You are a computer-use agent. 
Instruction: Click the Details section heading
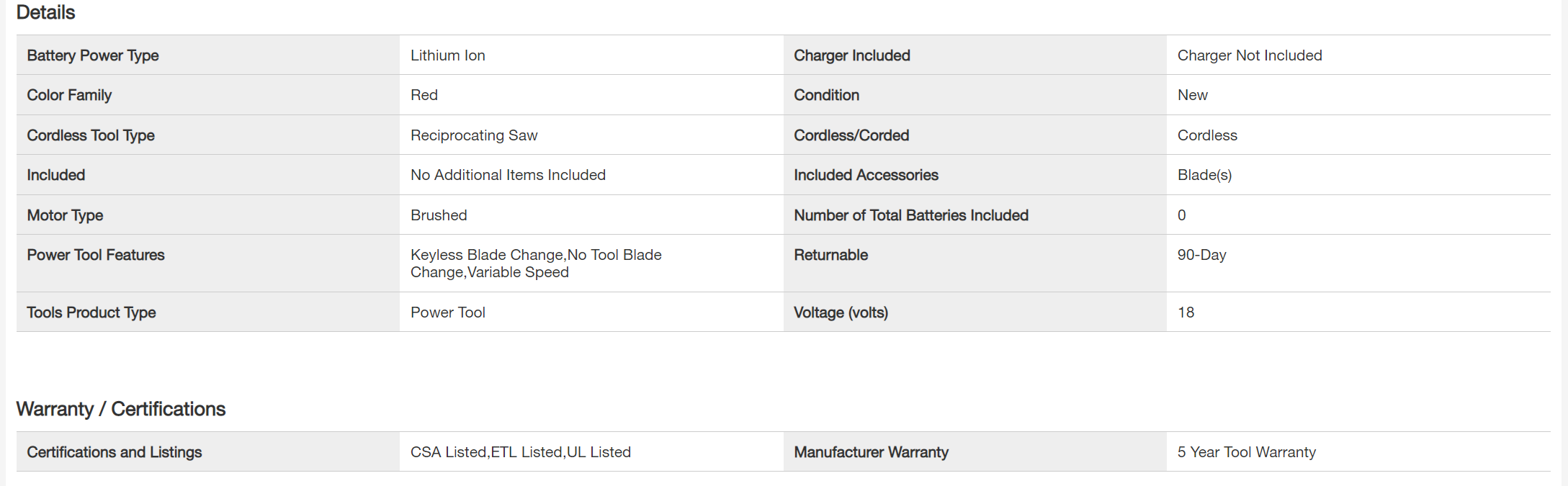tap(45, 13)
